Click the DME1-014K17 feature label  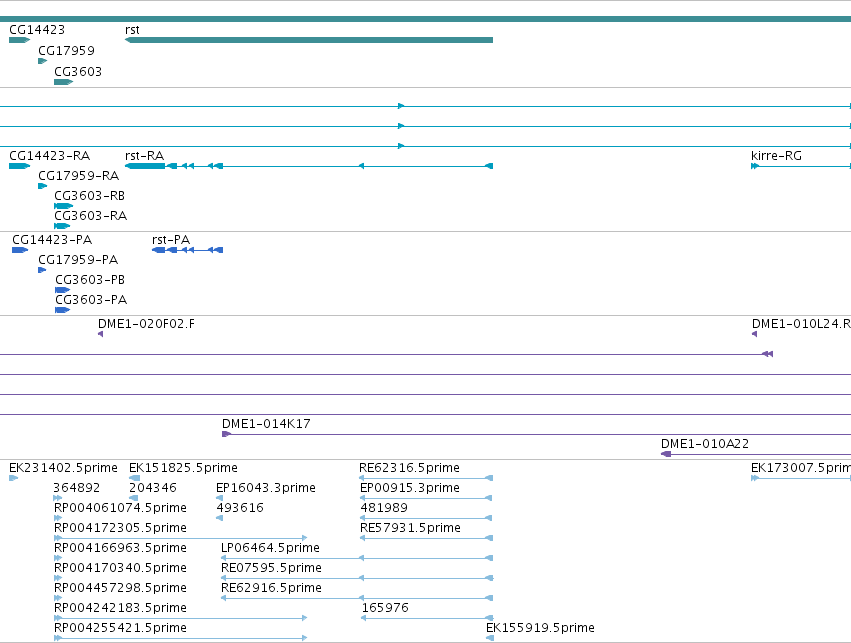(x=266, y=424)
